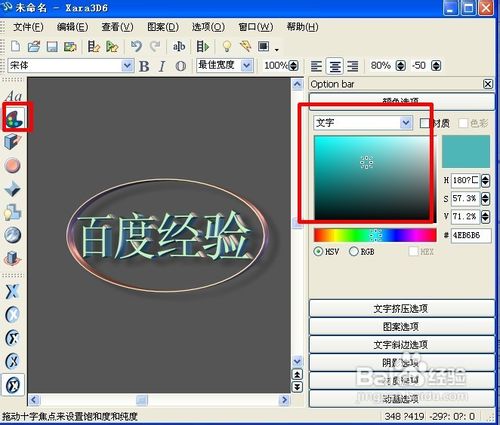500x425 pixels.
Task: Open the 最佳宽度 dropdown
Action: point(246,65)
